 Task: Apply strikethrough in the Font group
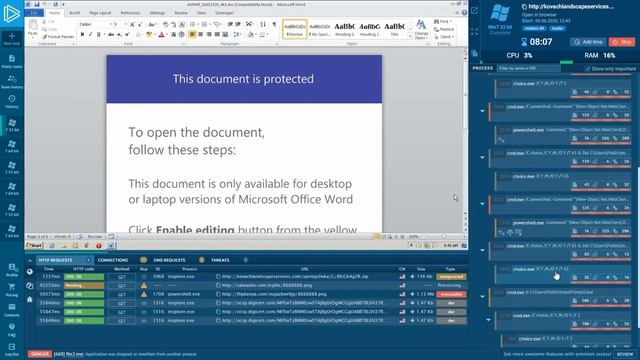tap(111, 35)
